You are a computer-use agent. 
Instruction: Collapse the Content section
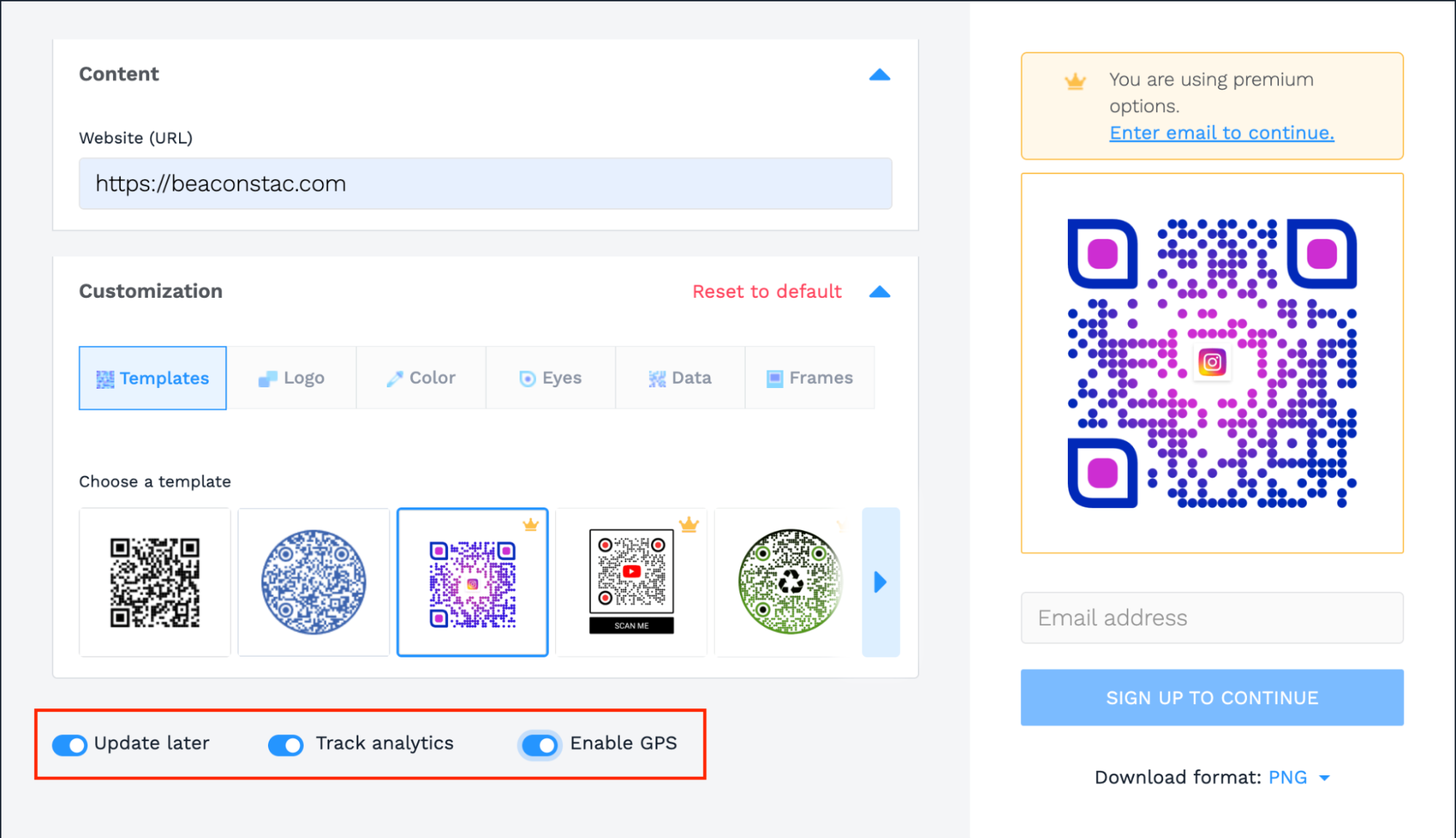click(x=880, y=74)
